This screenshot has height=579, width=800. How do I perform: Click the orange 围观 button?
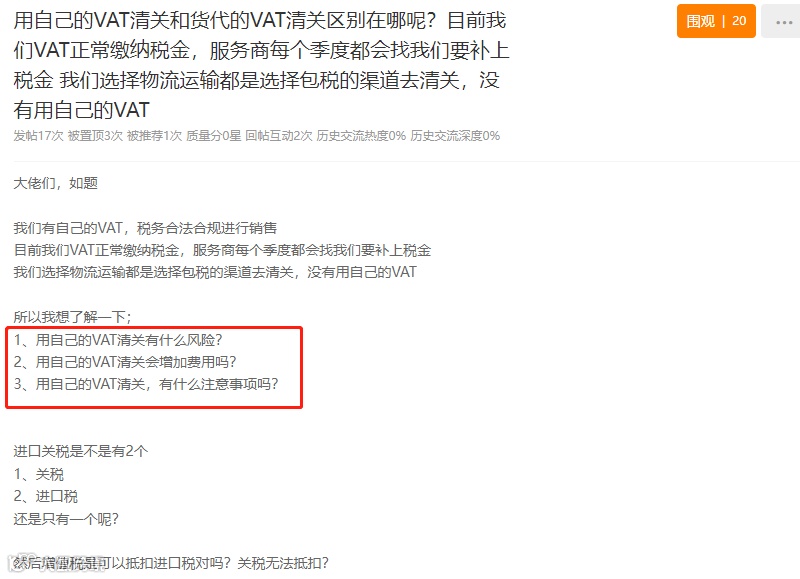(x=716, y=21)
